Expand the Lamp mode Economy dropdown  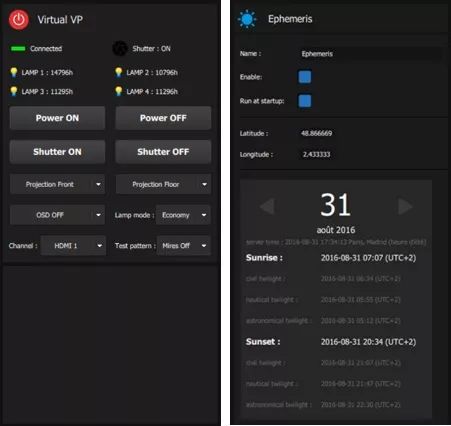tap(183, 215)
